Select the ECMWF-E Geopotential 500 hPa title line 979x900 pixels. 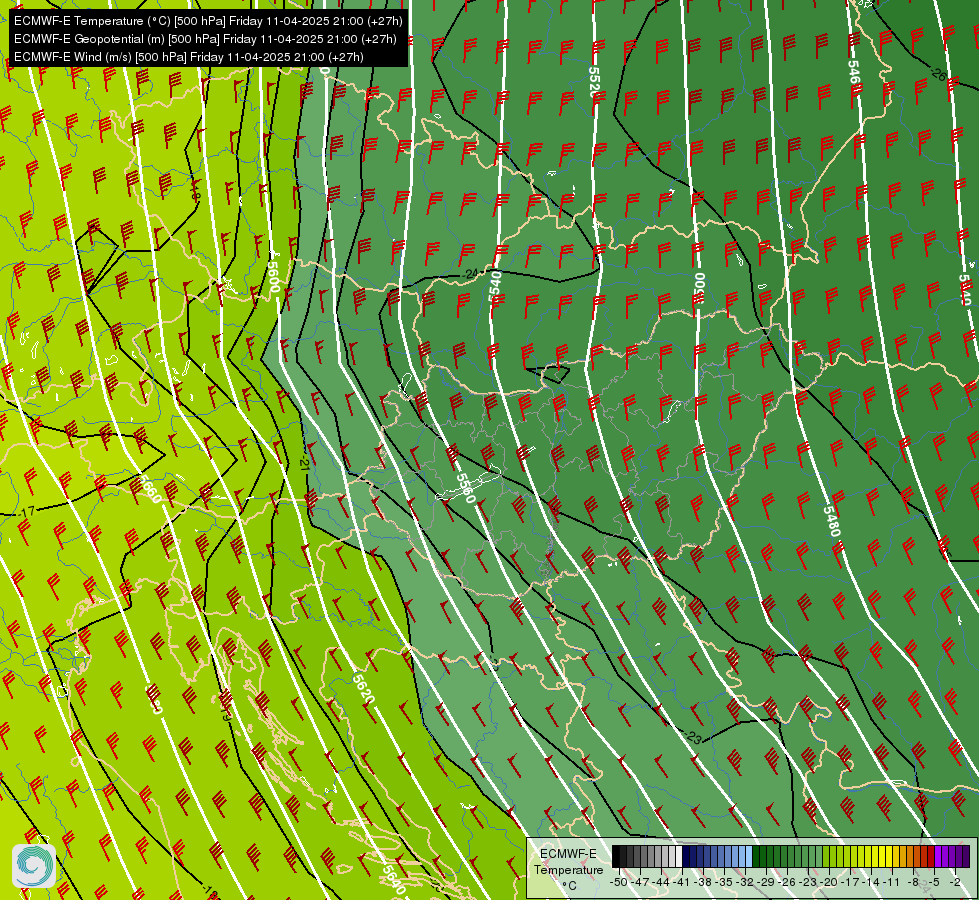[x=205, y=39]
